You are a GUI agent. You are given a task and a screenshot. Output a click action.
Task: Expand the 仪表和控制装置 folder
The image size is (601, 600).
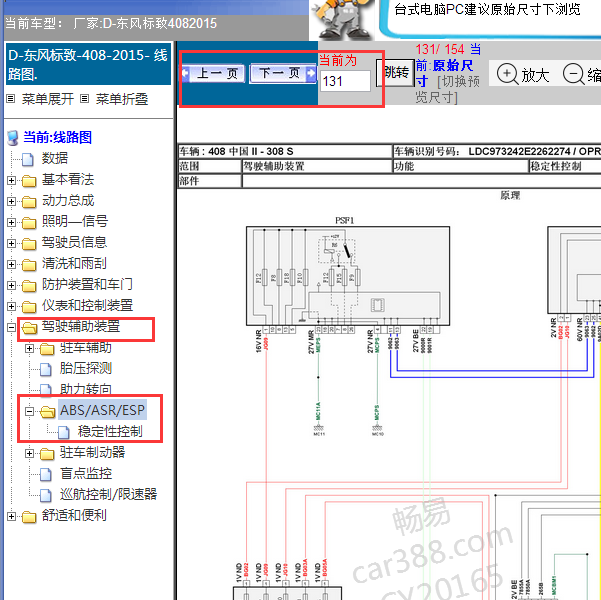[11, 306]
